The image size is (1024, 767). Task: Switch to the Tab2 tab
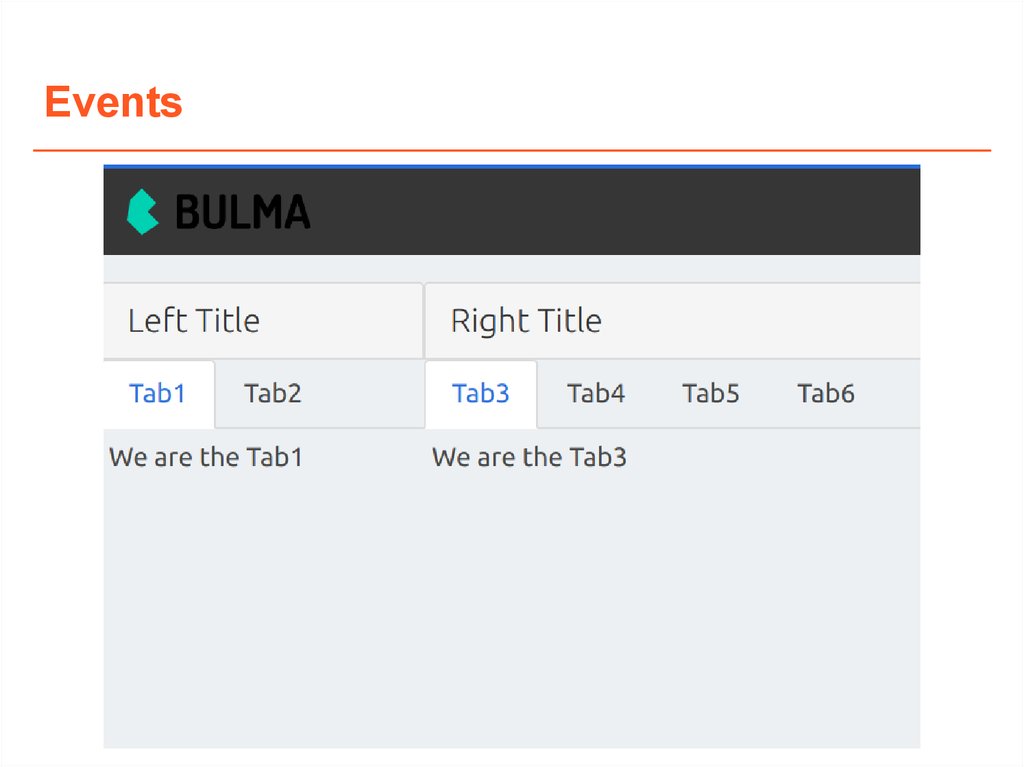click(272, 394)
